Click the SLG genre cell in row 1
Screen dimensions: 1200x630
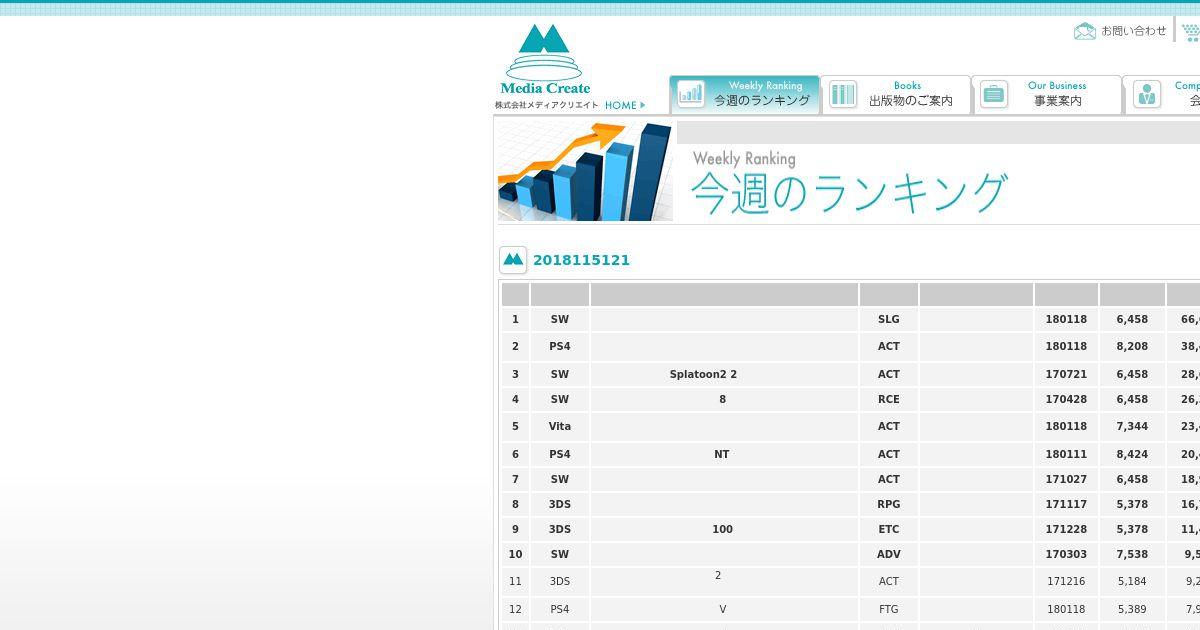(889, 319)
